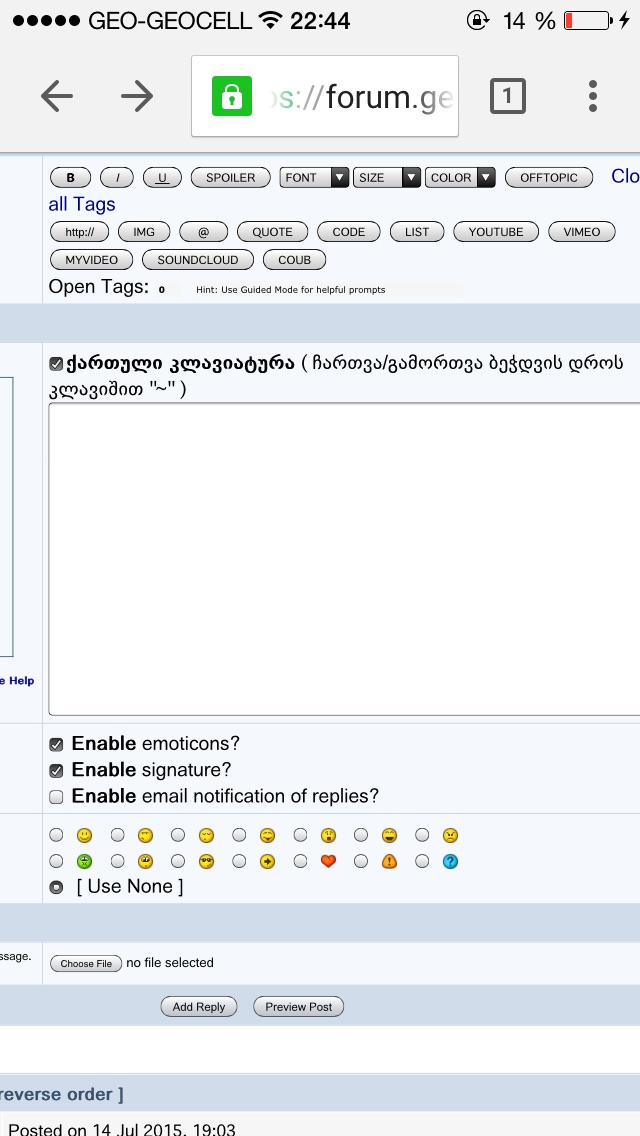The height and width of the screenshot is (1136, 640).
Task: Submit with the Add Reply button
Action: pos(199,1007)
